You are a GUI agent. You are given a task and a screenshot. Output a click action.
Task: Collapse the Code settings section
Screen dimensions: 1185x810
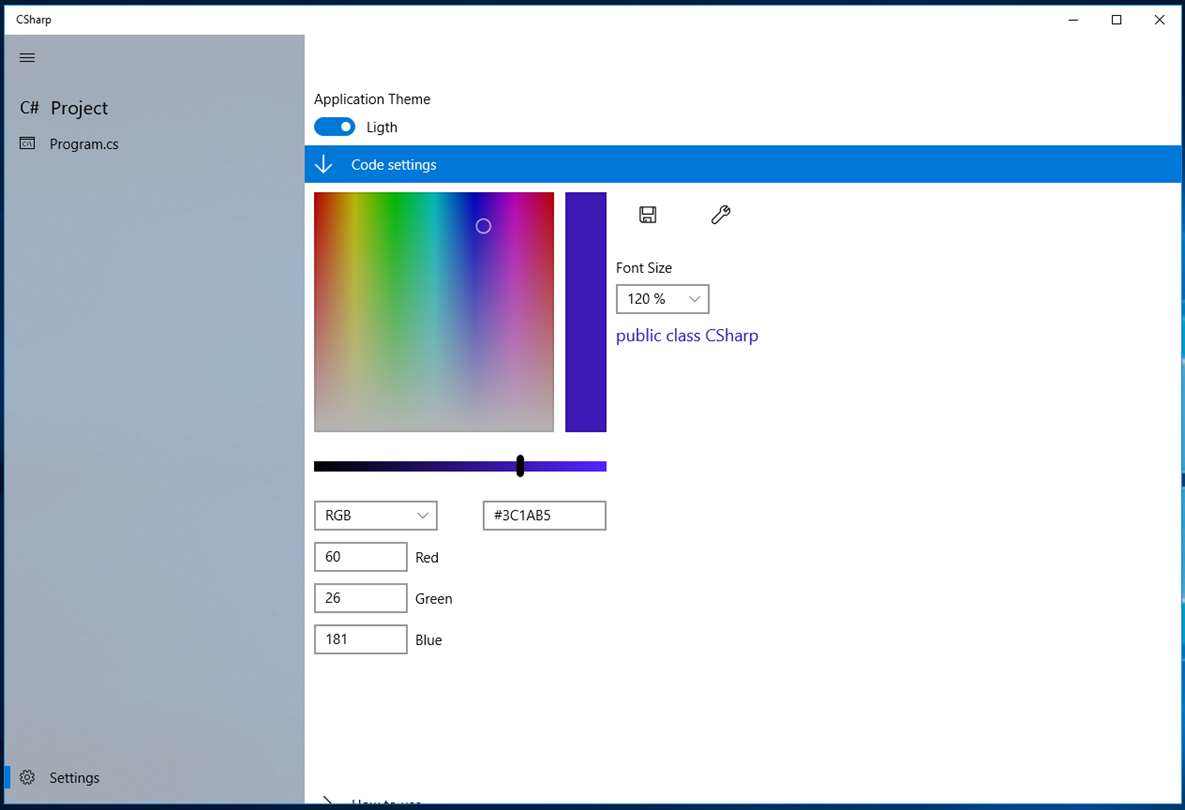tap(743, 164)
